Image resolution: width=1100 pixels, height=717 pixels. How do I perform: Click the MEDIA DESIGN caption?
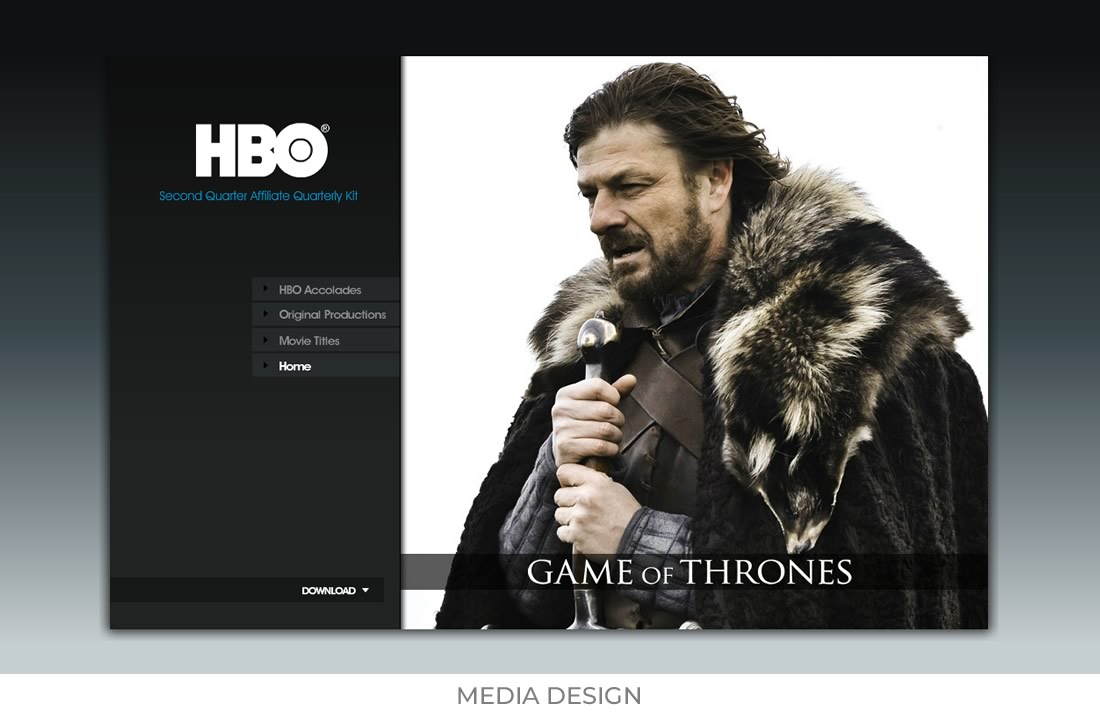(x=549, y=696)
